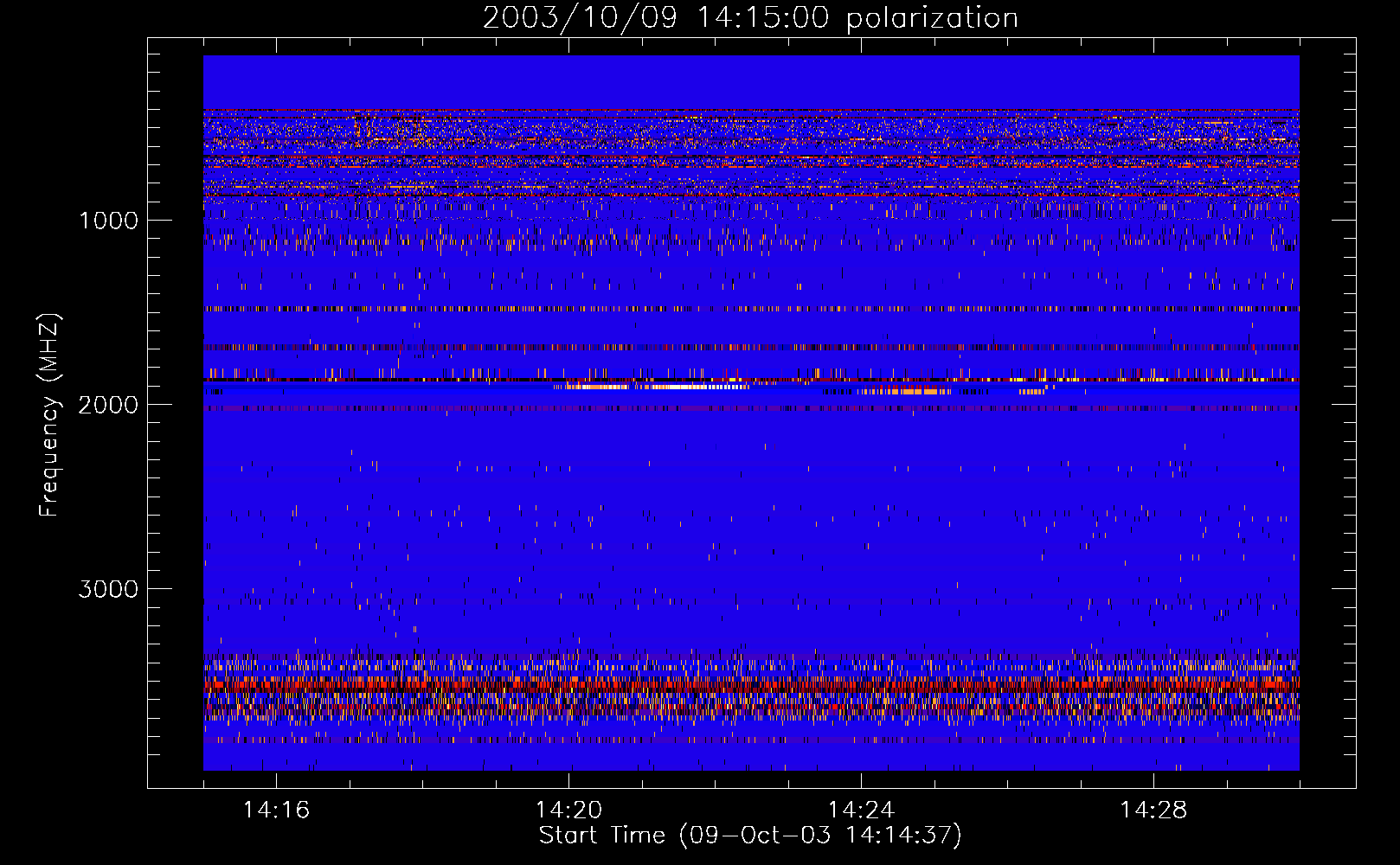The width and height of the screenshot is (1400, 865).
Task: Click the plot title "2003/10/09 14:15:00 polarization"
Action: 750,17
